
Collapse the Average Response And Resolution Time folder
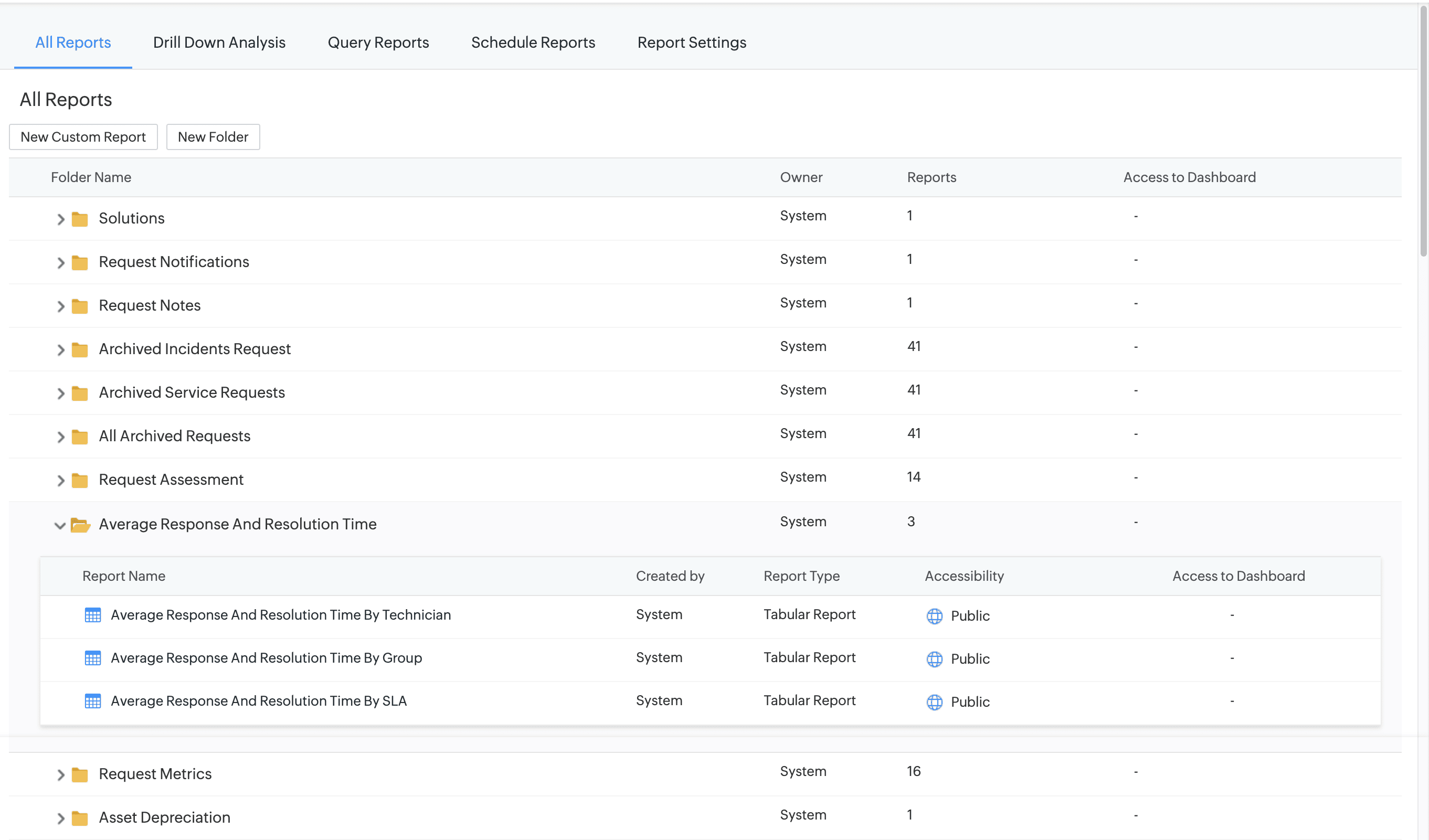(59, 525)
